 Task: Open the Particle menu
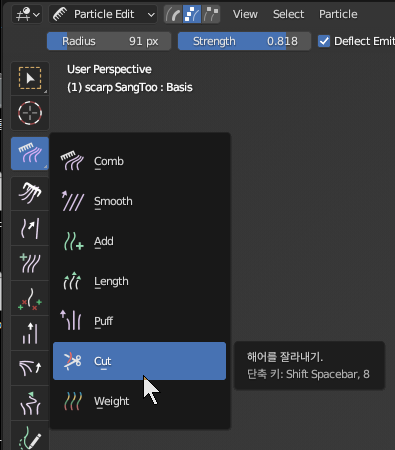(338, 14)
